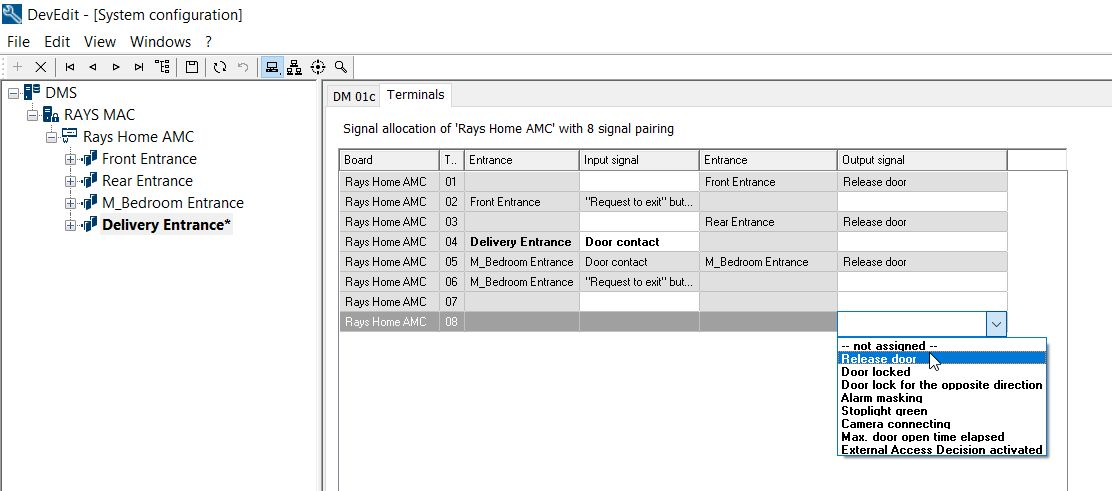Click the tree view toolbar icon
This screenshot has width=1112, height=491.
(x=162, y=67)
